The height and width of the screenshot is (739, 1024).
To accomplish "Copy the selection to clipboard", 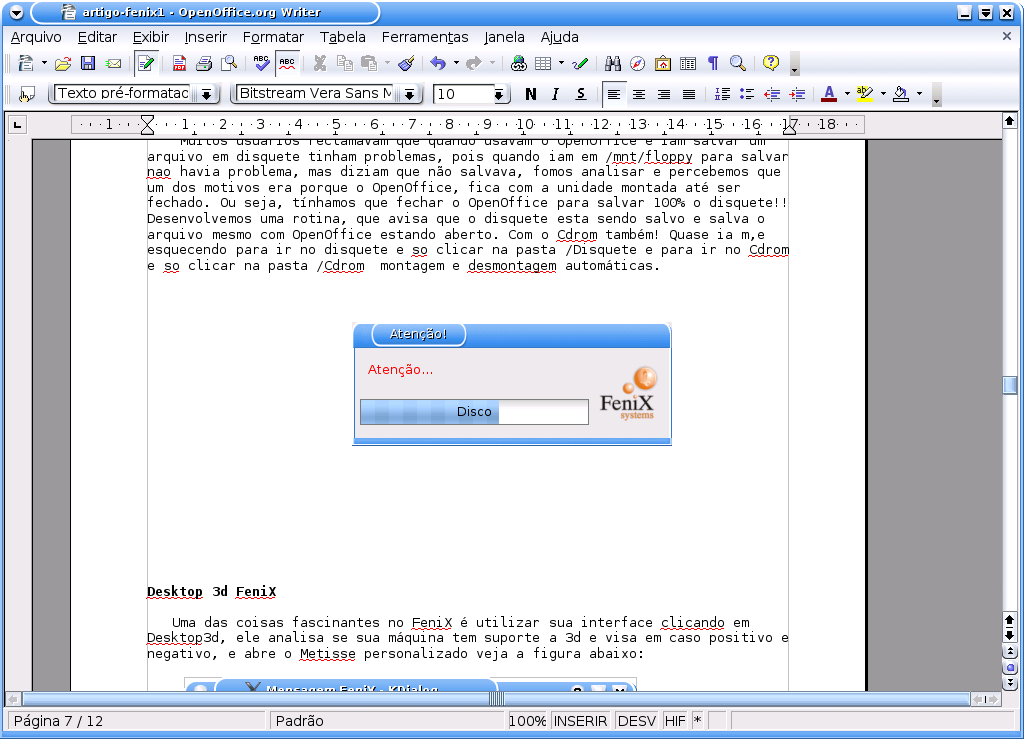I will pyautogui.click(x=344, y=63).
